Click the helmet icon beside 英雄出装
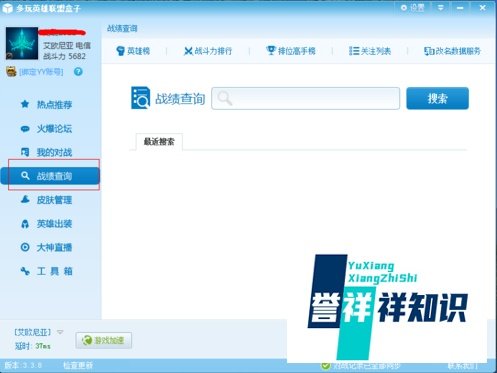 pyautogui.click(x=25, y=224)
